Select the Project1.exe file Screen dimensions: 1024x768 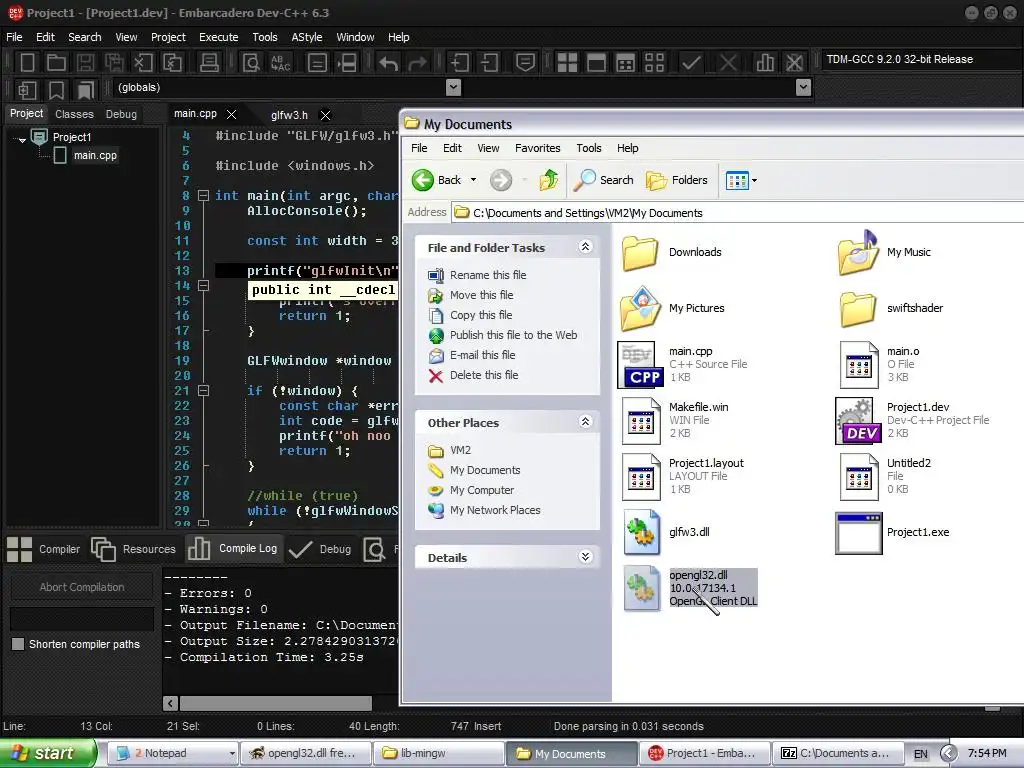(893, 532)
